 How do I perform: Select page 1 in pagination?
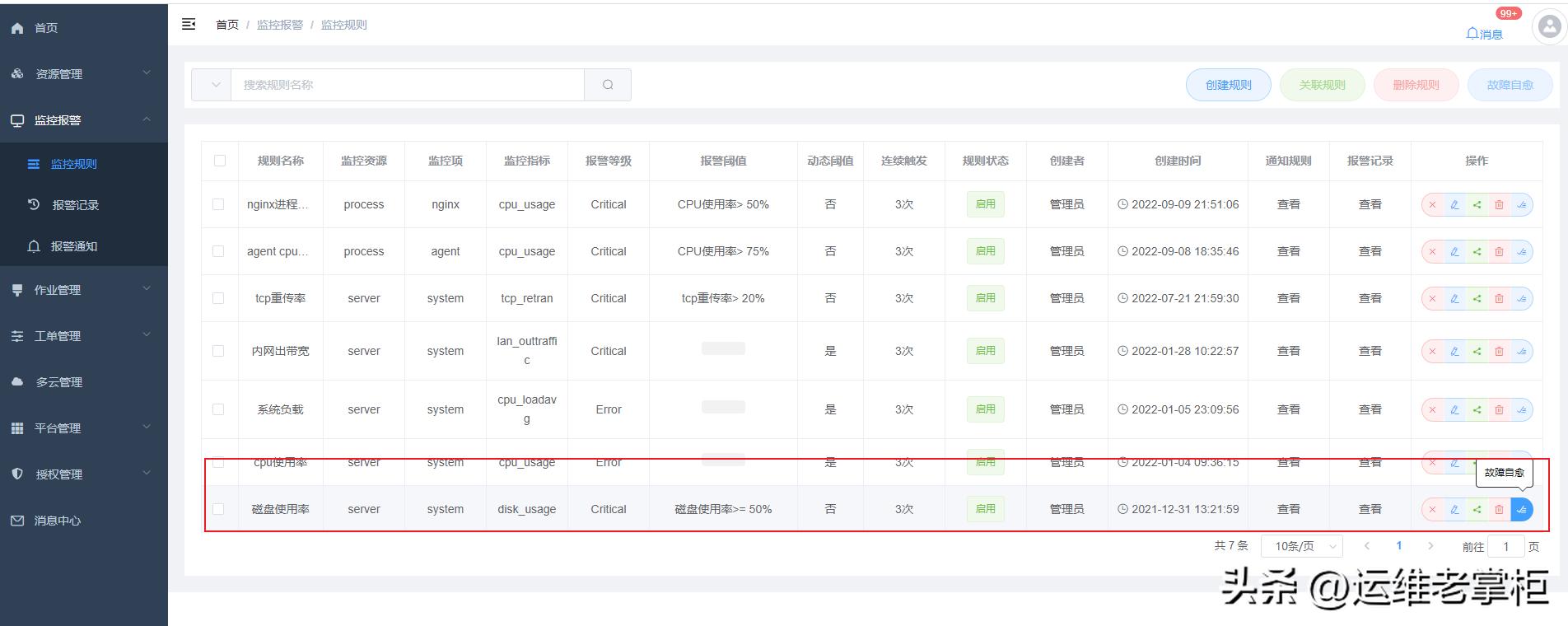tap(1398, 545)
